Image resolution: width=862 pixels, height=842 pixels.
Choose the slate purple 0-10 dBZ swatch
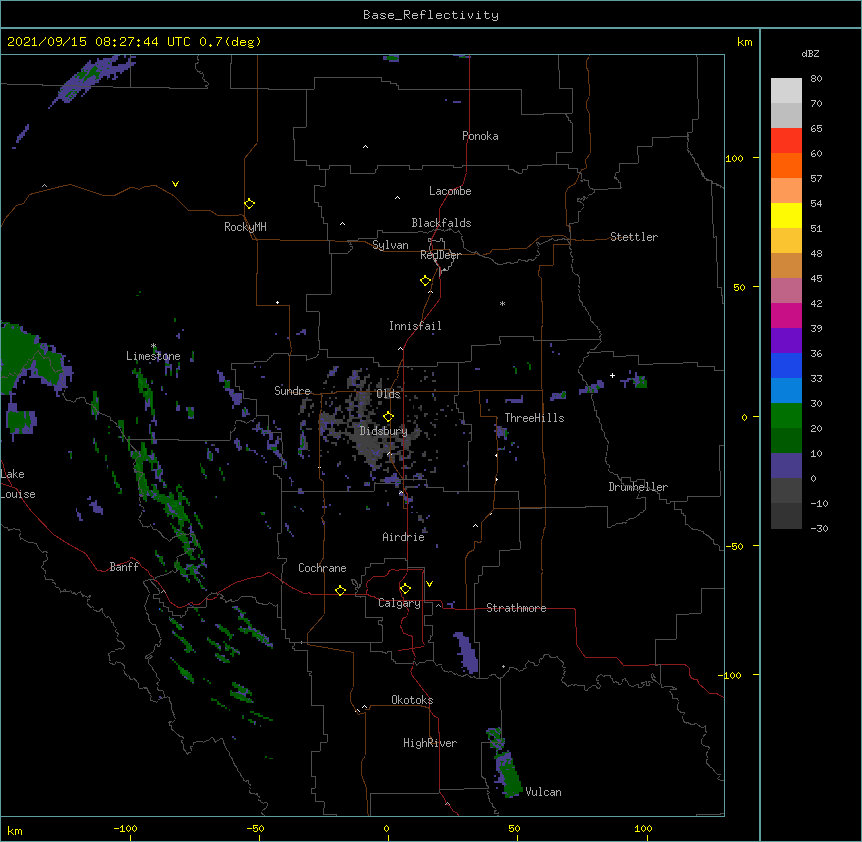[x=786, y=466]
